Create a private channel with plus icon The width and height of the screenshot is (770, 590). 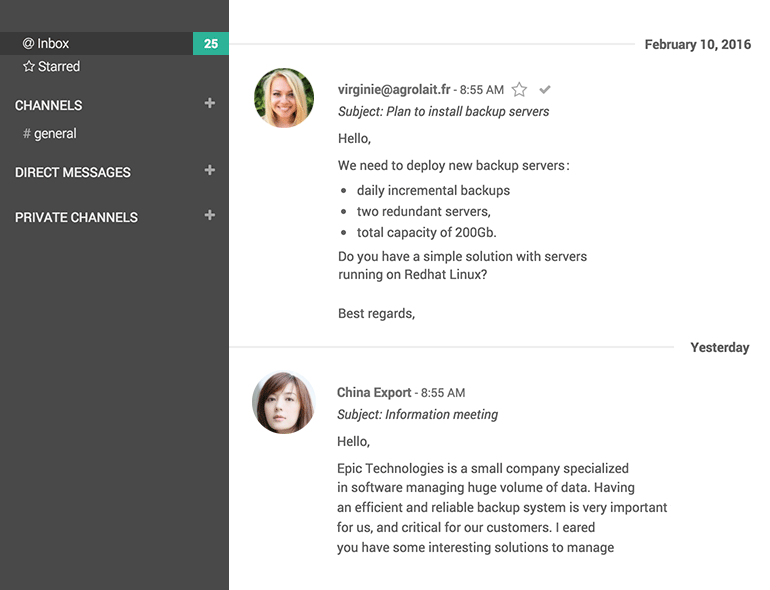(x=209, y=215)
